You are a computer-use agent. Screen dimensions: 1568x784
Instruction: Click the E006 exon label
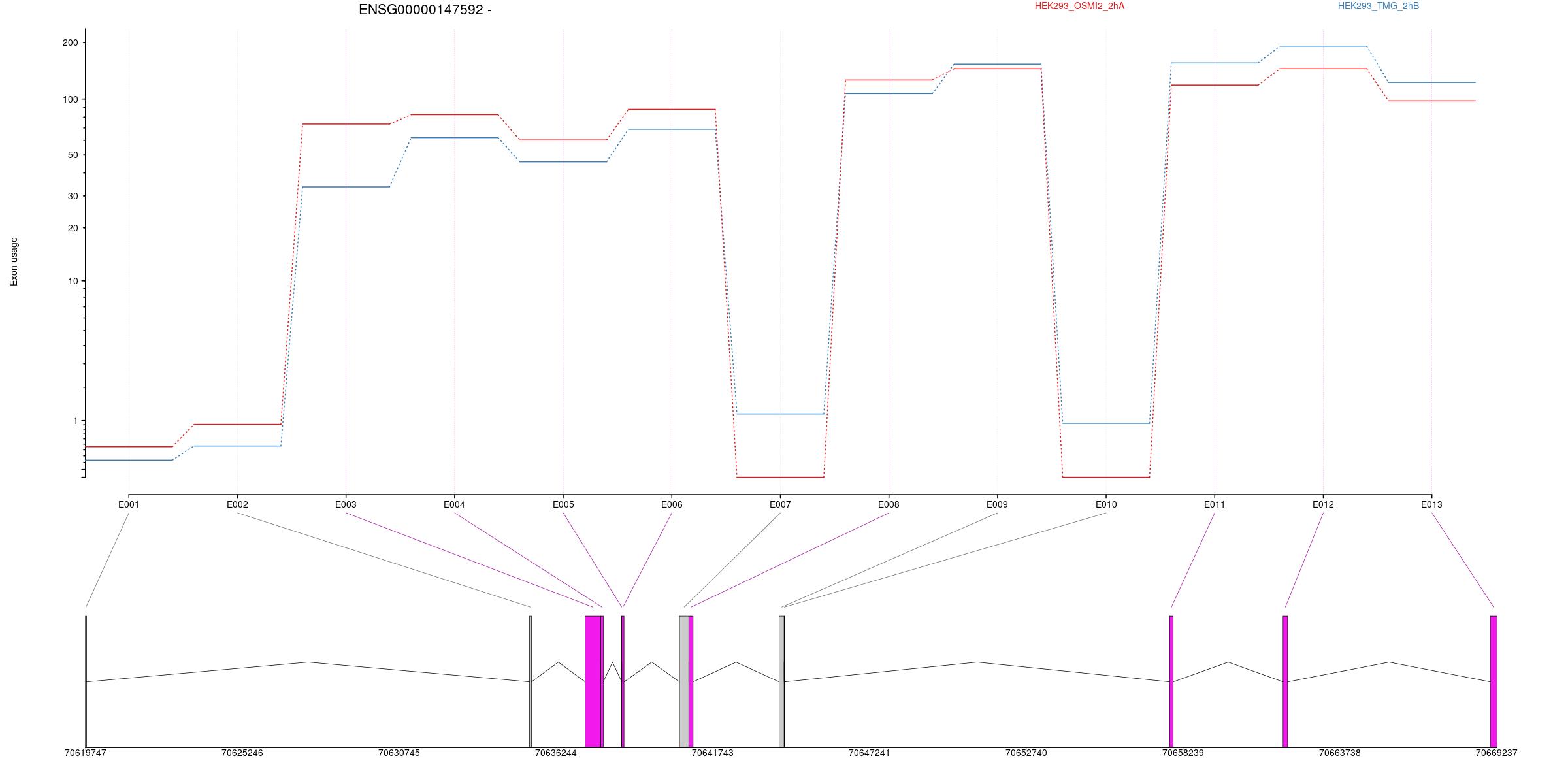(x=672, y=504)
